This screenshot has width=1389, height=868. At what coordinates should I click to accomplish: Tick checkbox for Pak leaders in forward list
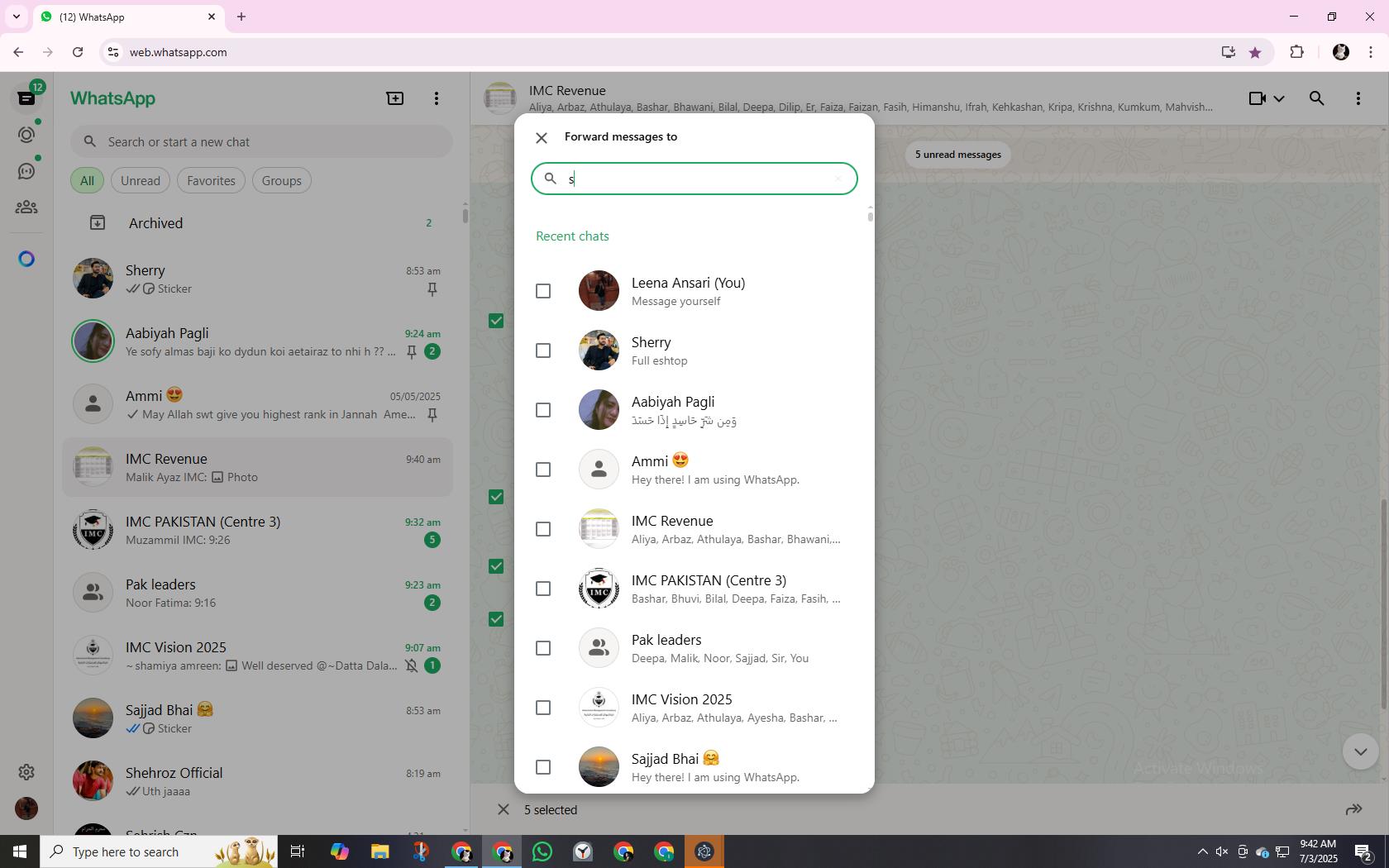pos(543,648)
